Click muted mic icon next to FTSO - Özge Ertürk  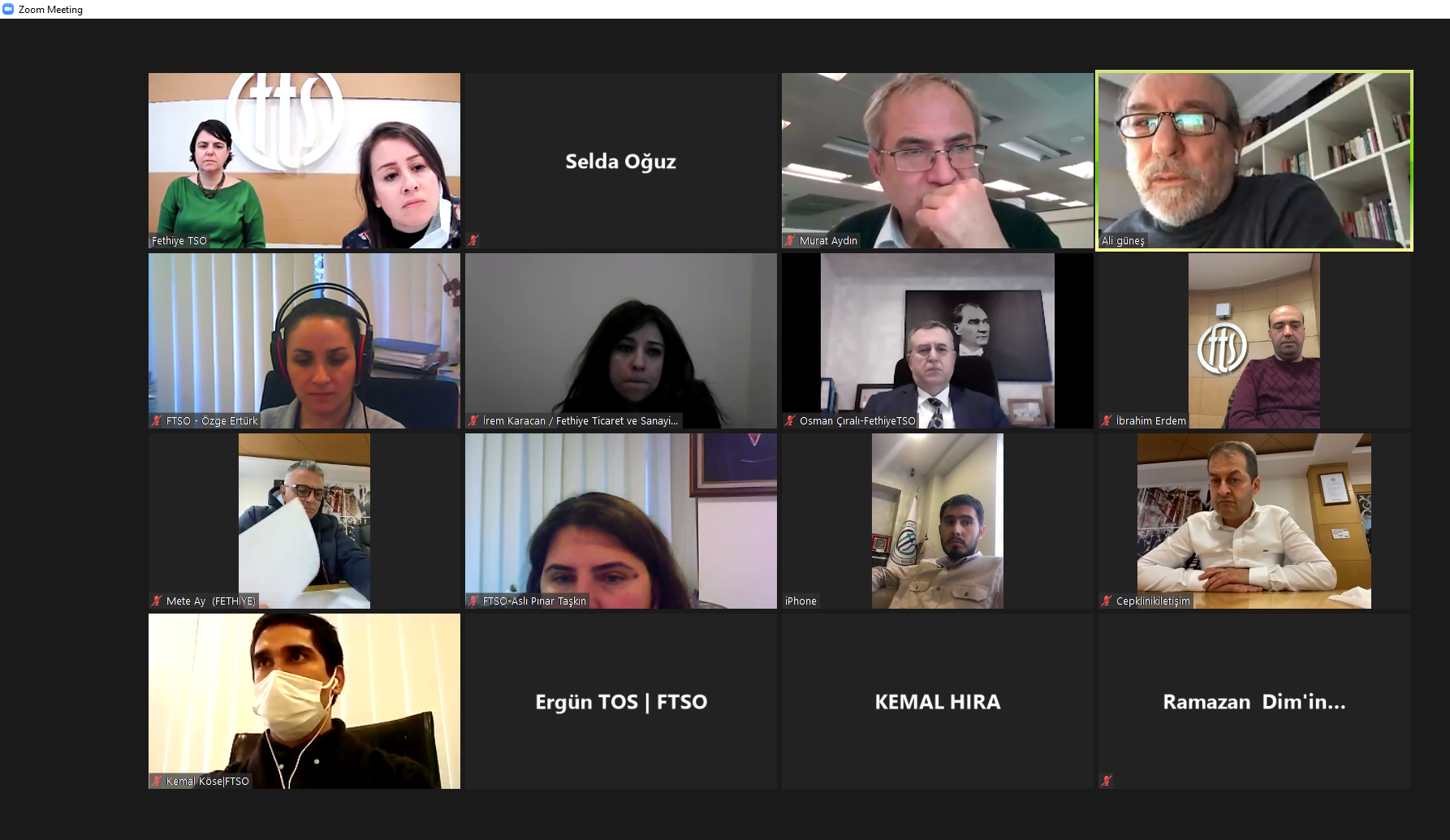pyautogui.click(x=157, y=420)
